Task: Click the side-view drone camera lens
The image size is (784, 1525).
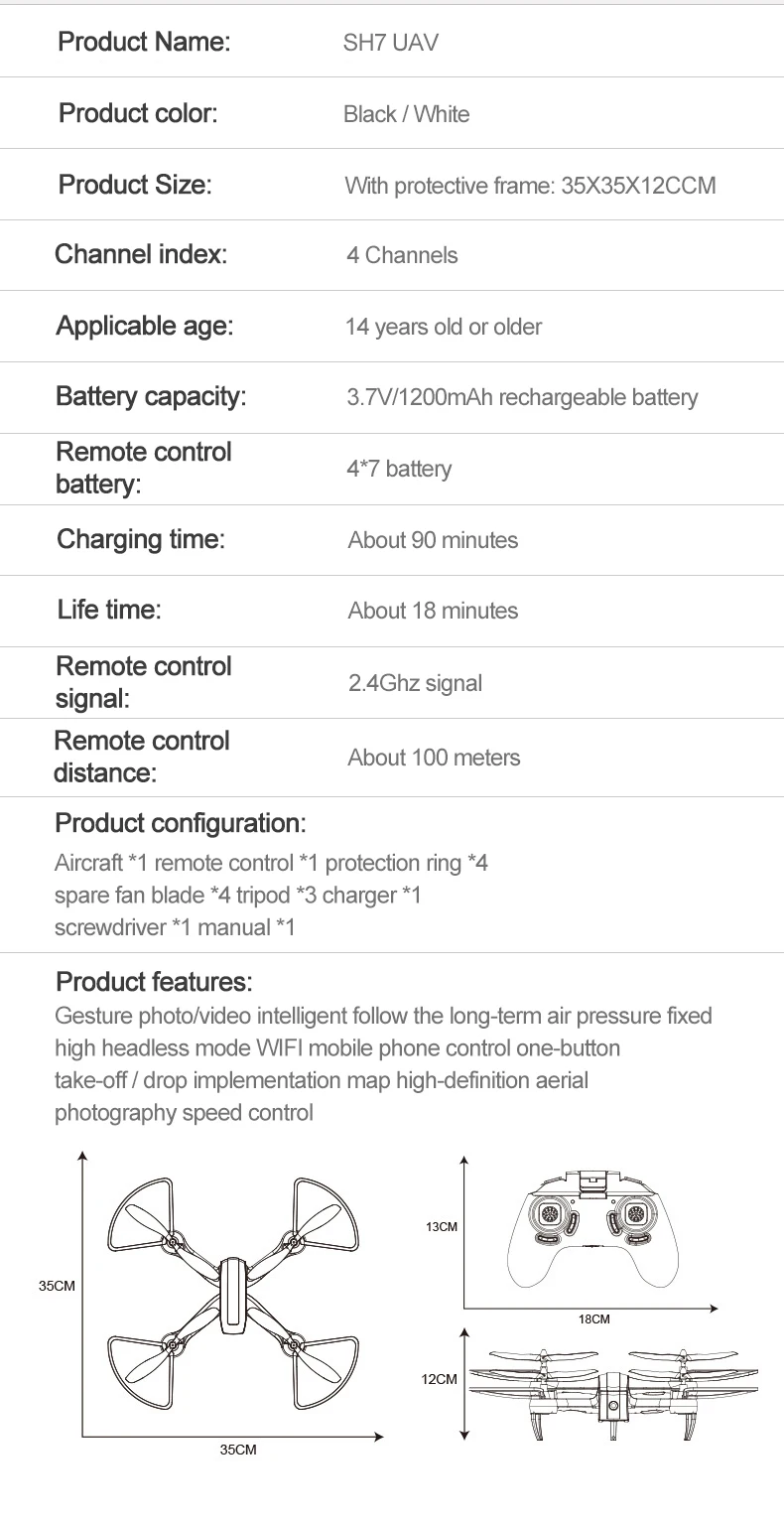Action: pyautogui.click(x=613, y=1407)
